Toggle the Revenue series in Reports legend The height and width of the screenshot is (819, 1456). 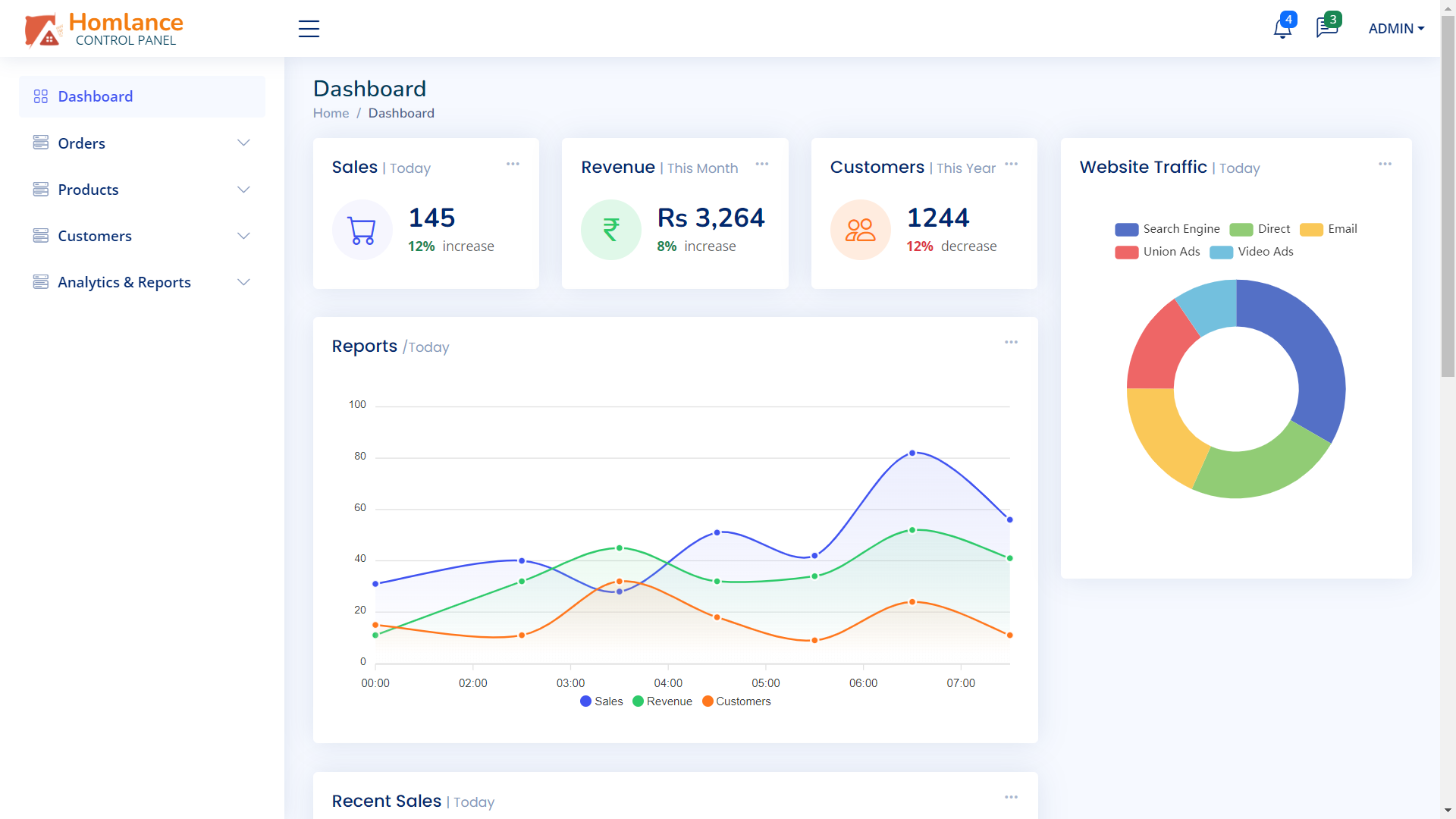point(662,701)
